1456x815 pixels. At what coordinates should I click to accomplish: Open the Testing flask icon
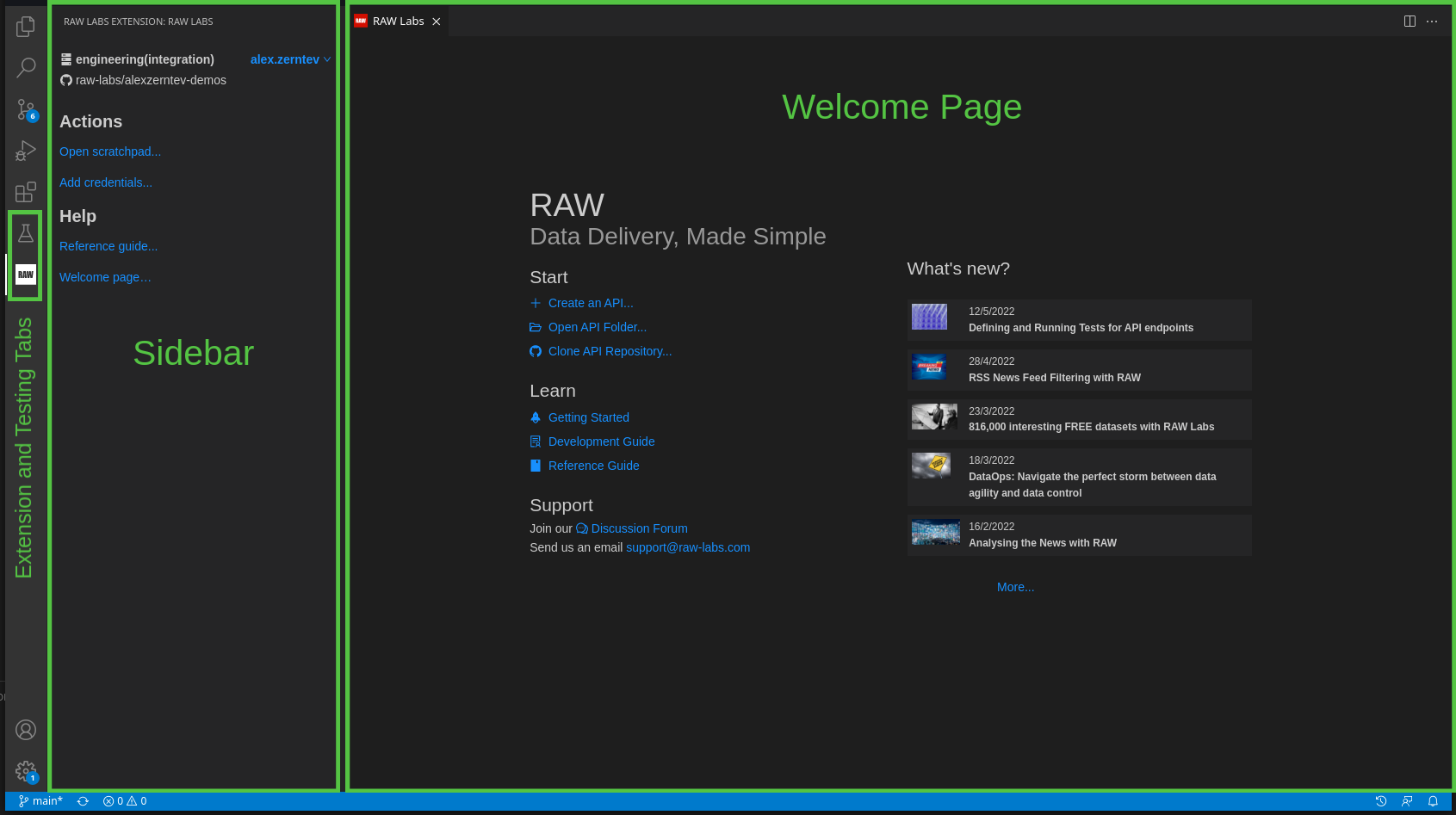[26, 233]
